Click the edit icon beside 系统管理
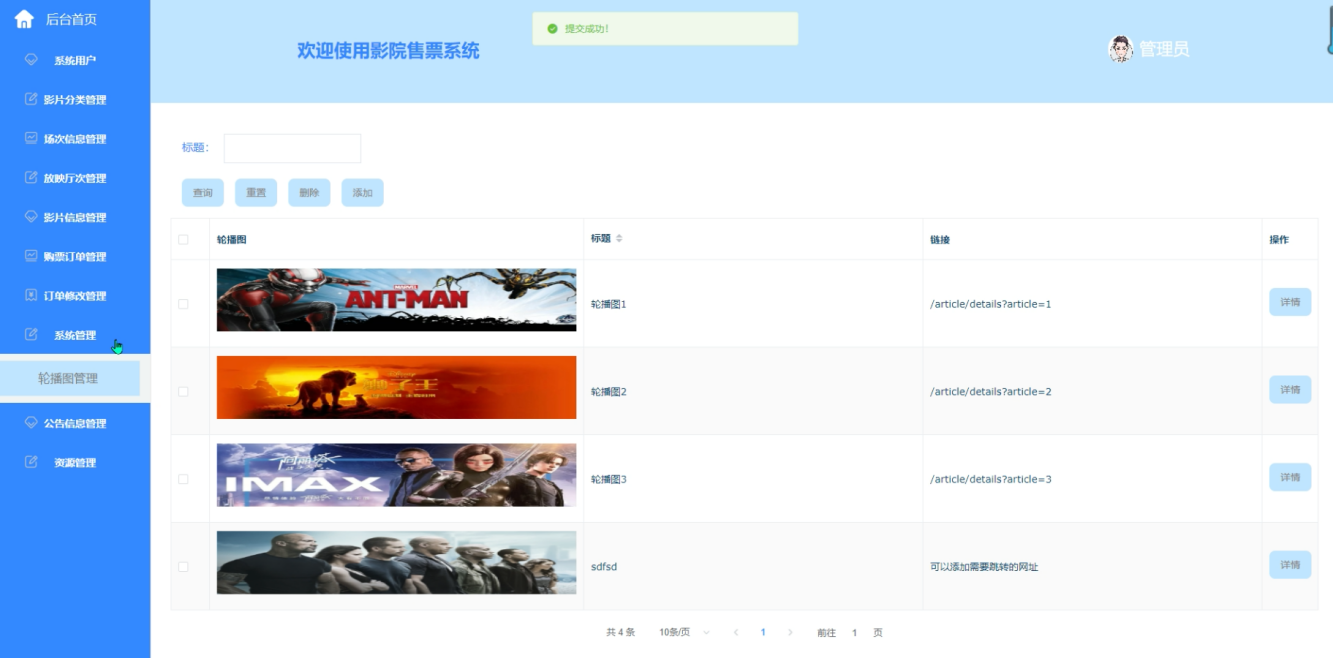Viewport: 1333px width, 658px height. (31, 334)
